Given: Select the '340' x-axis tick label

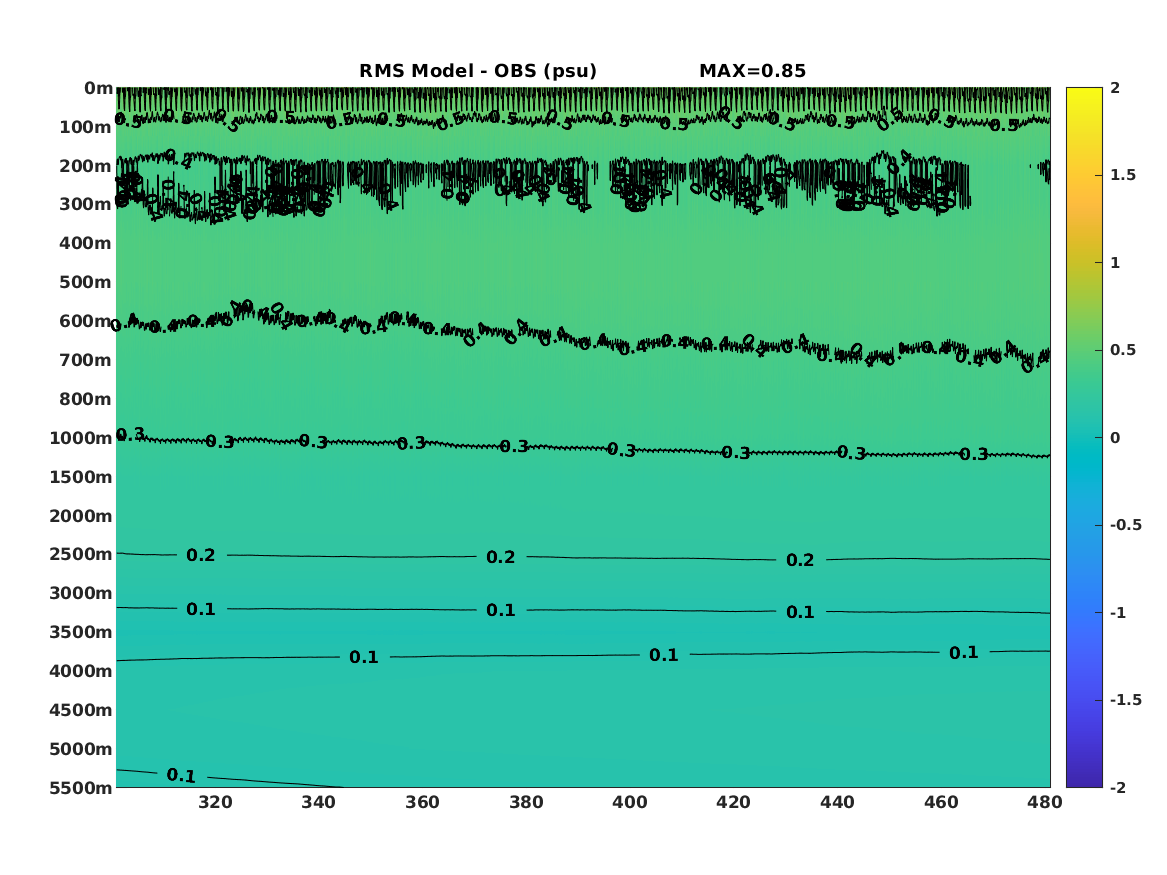Looking at the screenshot, I should click(319, 802).
